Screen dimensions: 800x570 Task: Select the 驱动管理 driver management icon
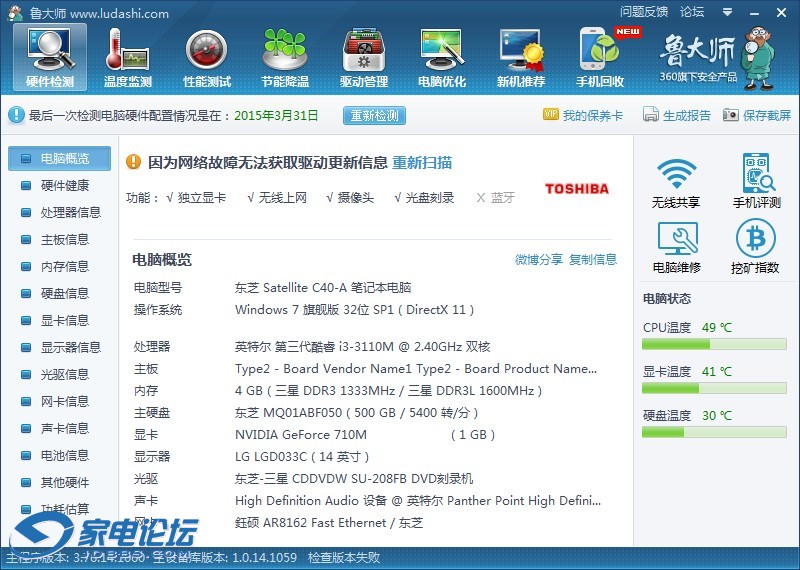click(x=364, y=56)
